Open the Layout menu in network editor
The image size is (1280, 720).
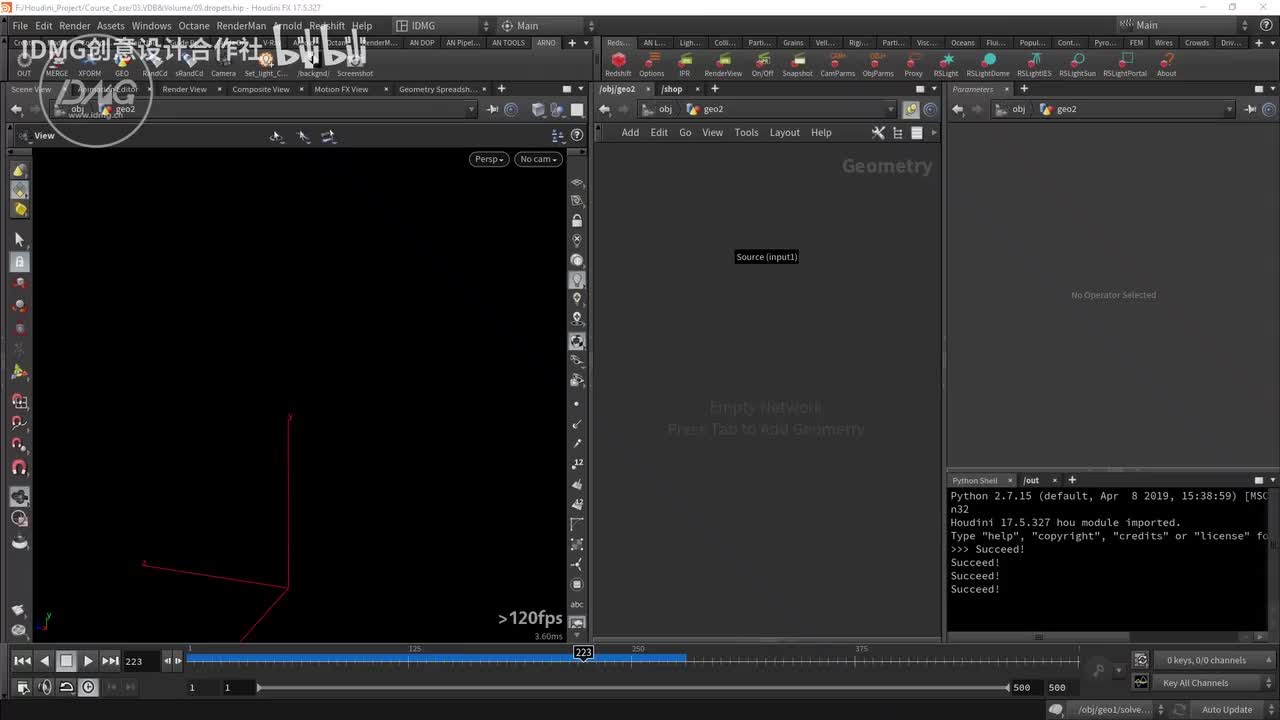784,133
